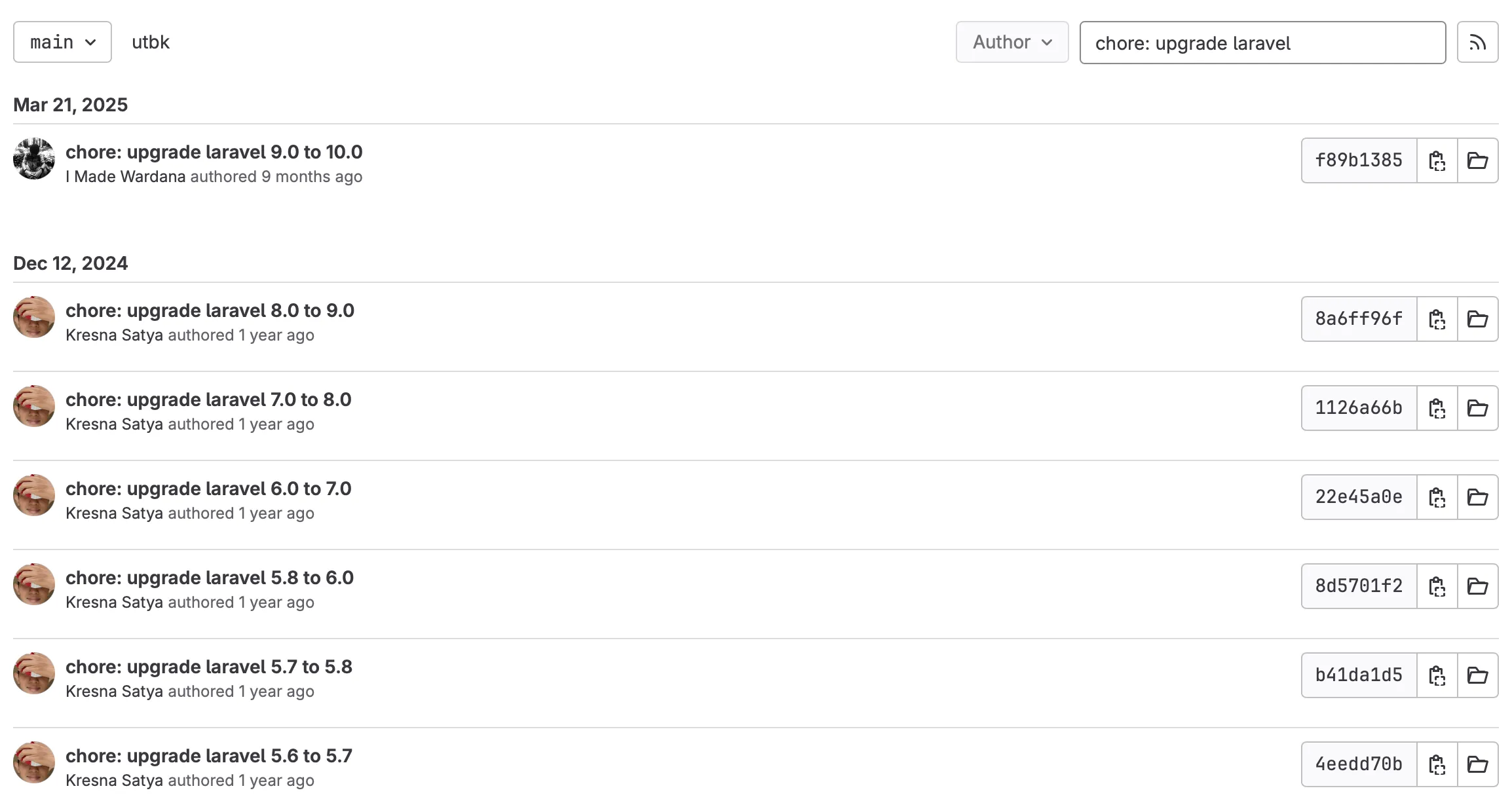Click the utbk repository breadcrumb

click(150, 42)
